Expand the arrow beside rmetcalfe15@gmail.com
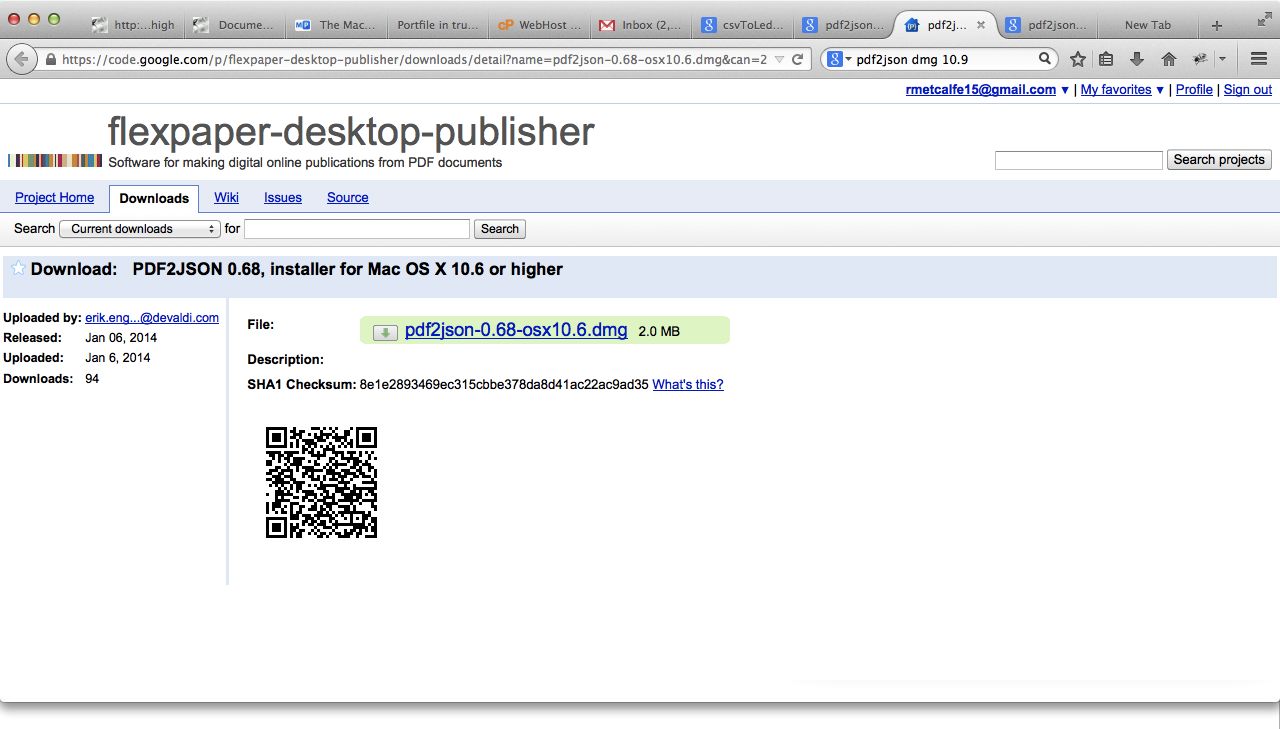This screenshot has height=729, width=1280. 1065,90
